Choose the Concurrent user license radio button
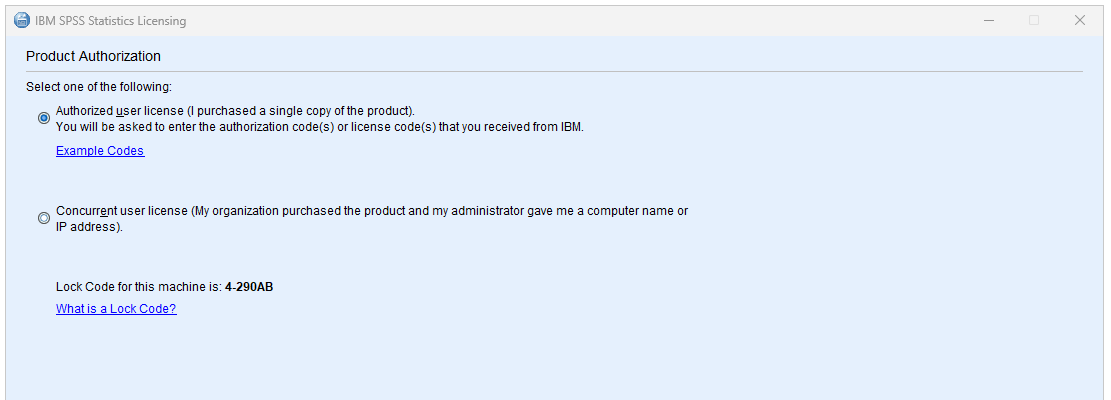The height and width of the screenshot is (400, 1111). [43, 218]
